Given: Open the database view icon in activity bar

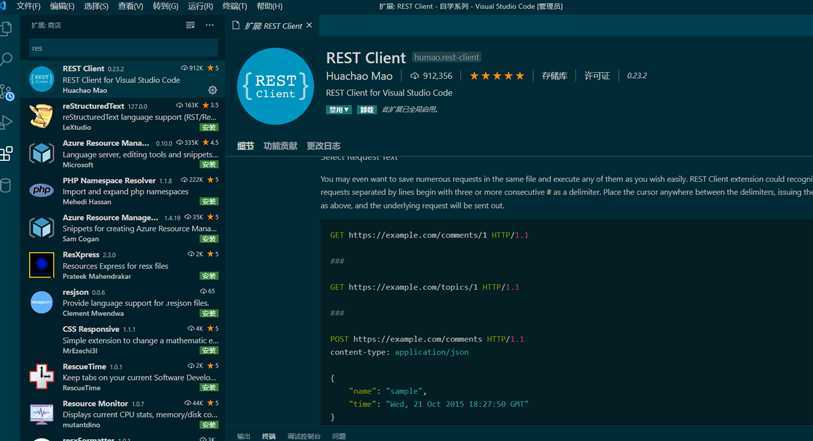Looking at the screenshot, I should pyautogui.click(x=6, y=186).
